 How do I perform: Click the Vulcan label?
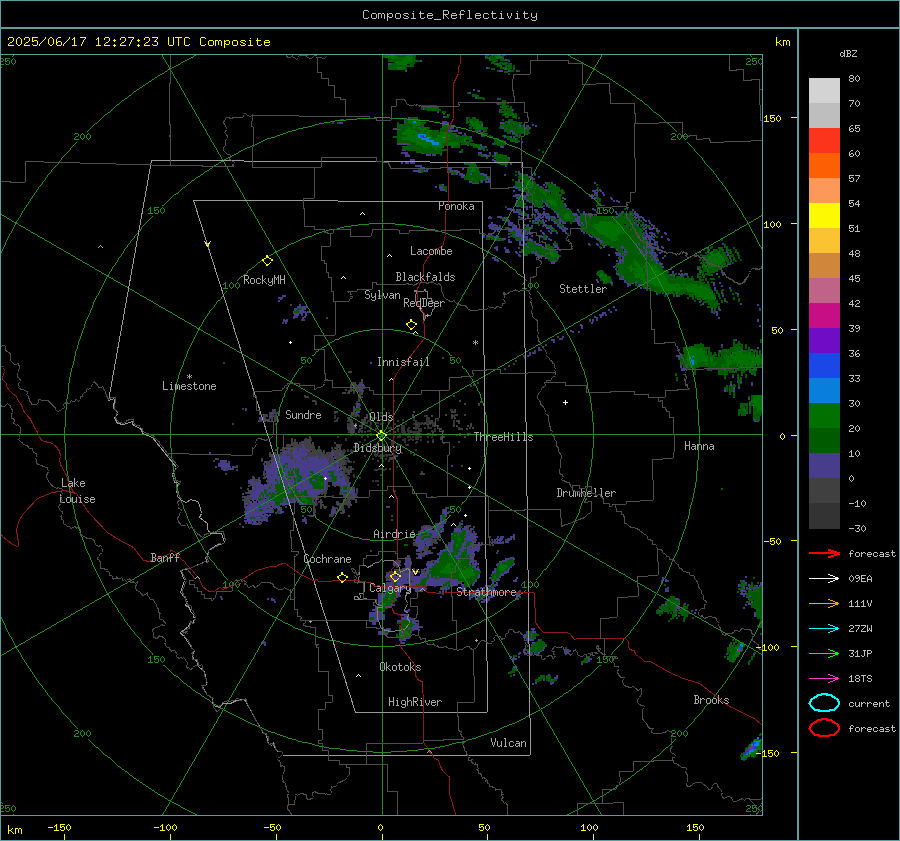(509, 743)
